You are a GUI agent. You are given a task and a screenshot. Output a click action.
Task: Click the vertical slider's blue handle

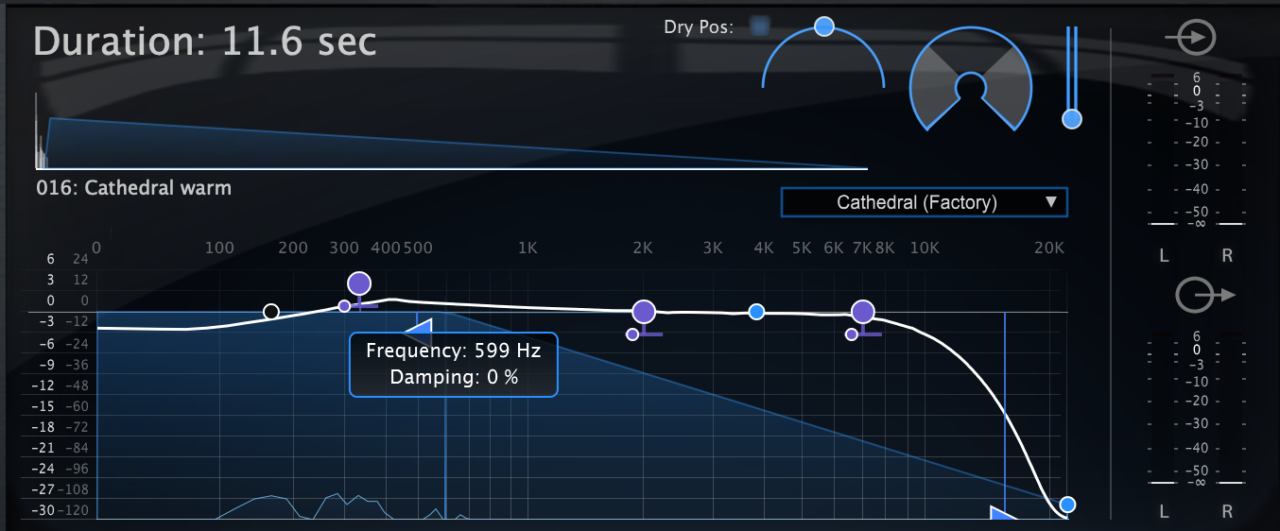pyautogui.click(x=1072, y=119)
